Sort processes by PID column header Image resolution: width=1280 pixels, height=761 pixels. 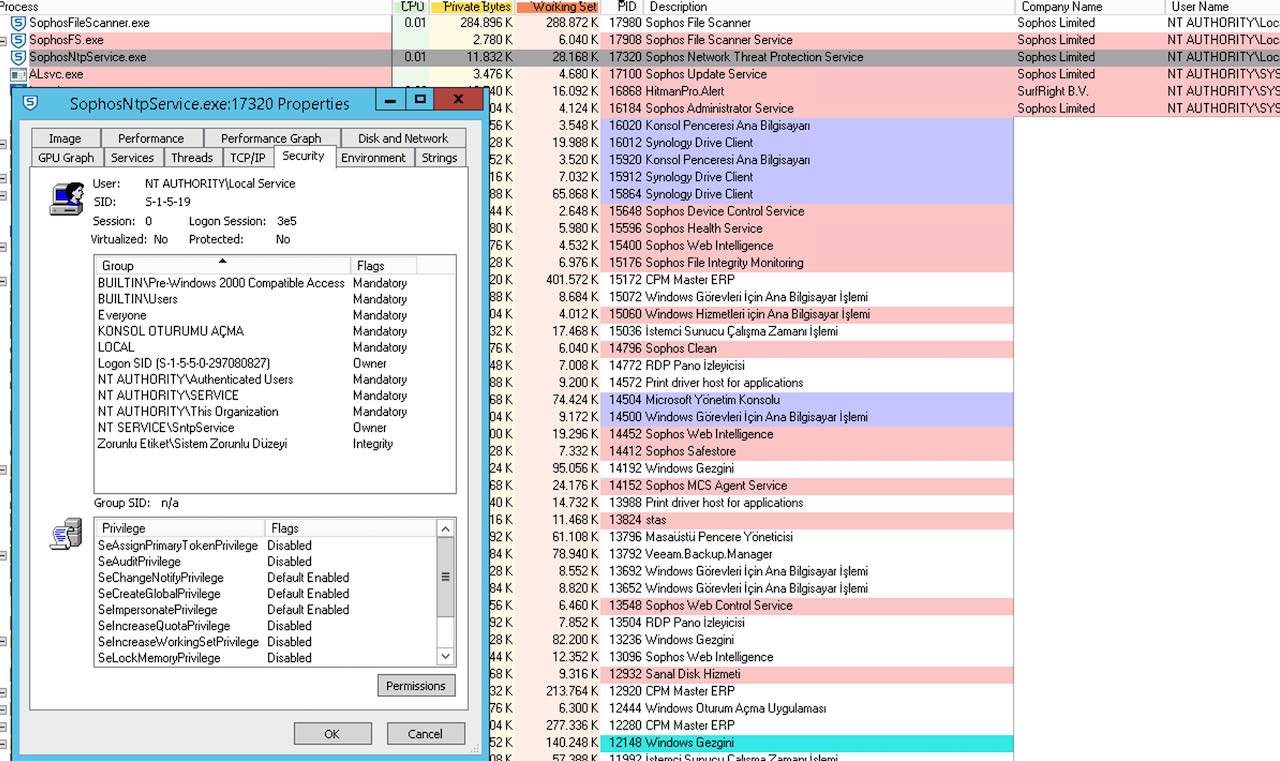pyautogui.click(x=623, y=7)
